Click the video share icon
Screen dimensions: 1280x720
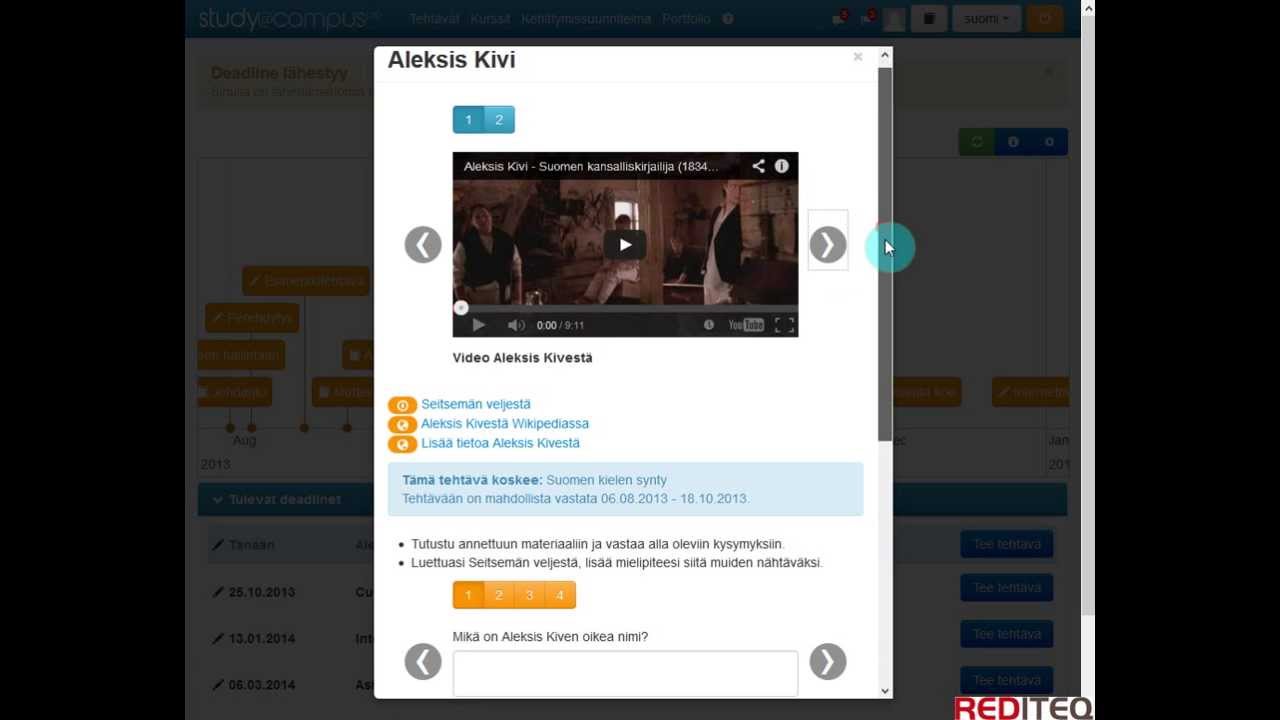point(758,166)
